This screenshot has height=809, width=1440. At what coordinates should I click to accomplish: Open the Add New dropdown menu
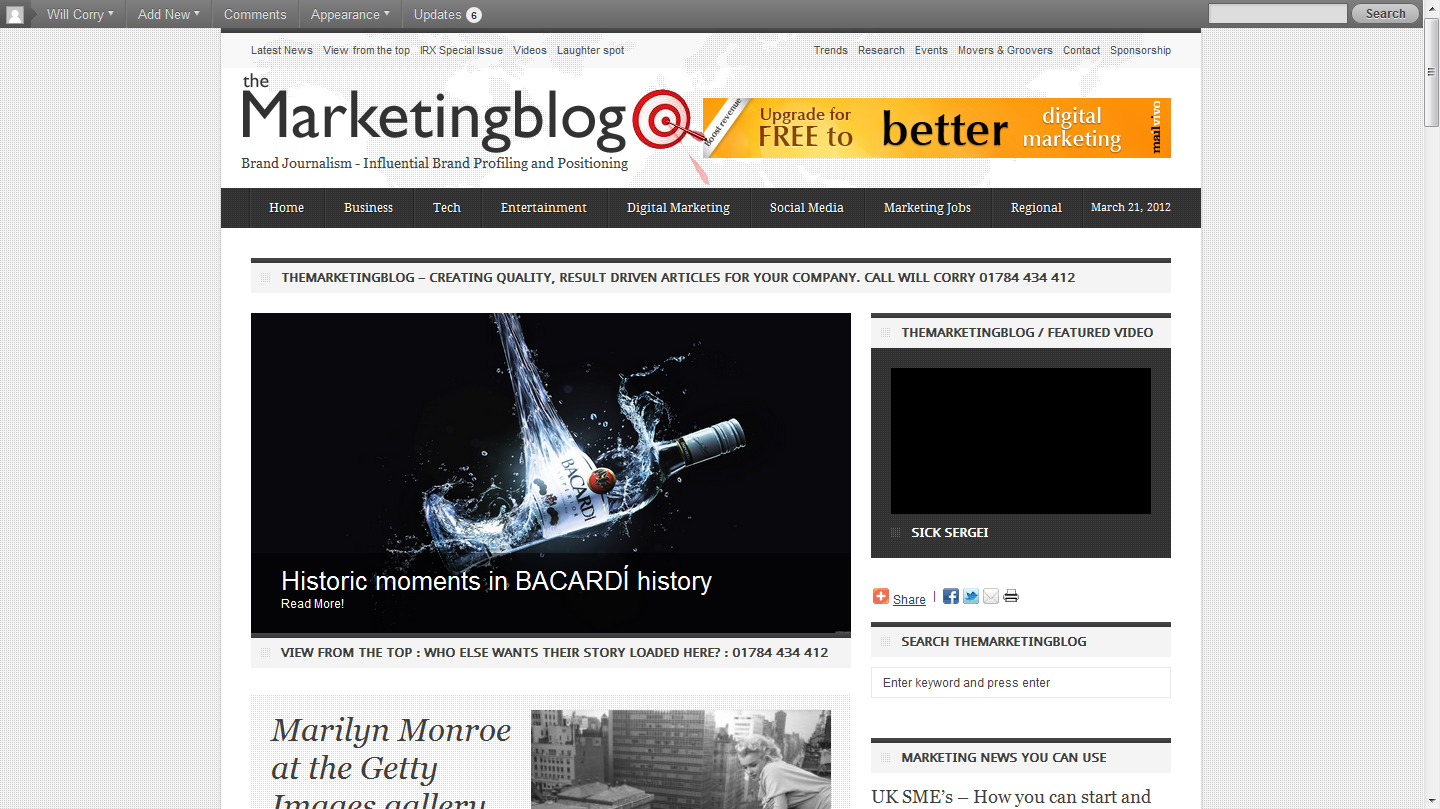[168, 14]
